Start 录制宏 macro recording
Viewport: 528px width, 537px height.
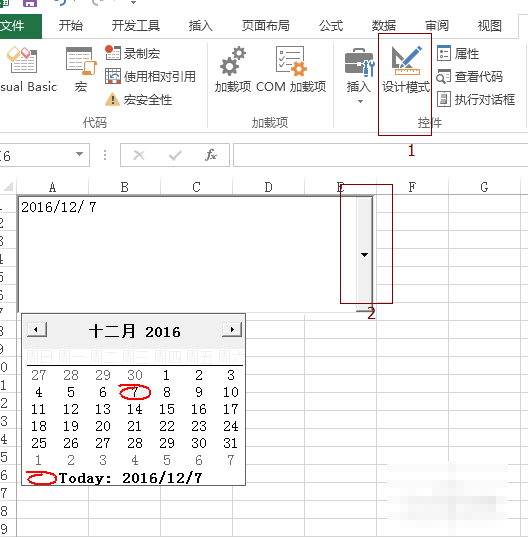133,53
